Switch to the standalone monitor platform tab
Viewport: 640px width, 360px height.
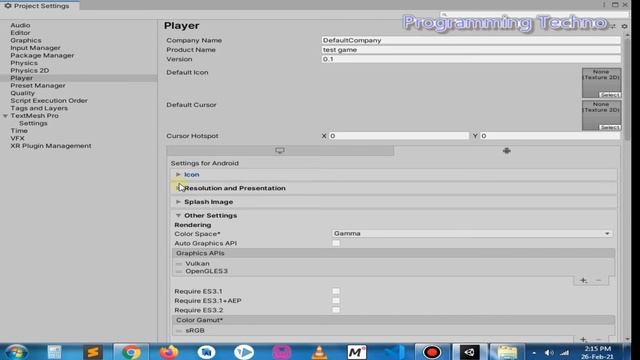tap(280, 151)
